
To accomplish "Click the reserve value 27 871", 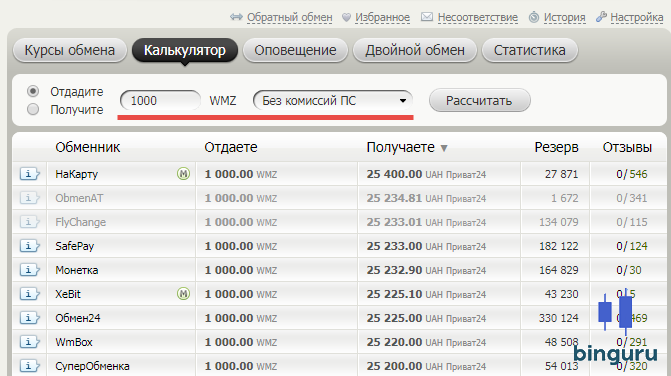I will tap(561, 174).
